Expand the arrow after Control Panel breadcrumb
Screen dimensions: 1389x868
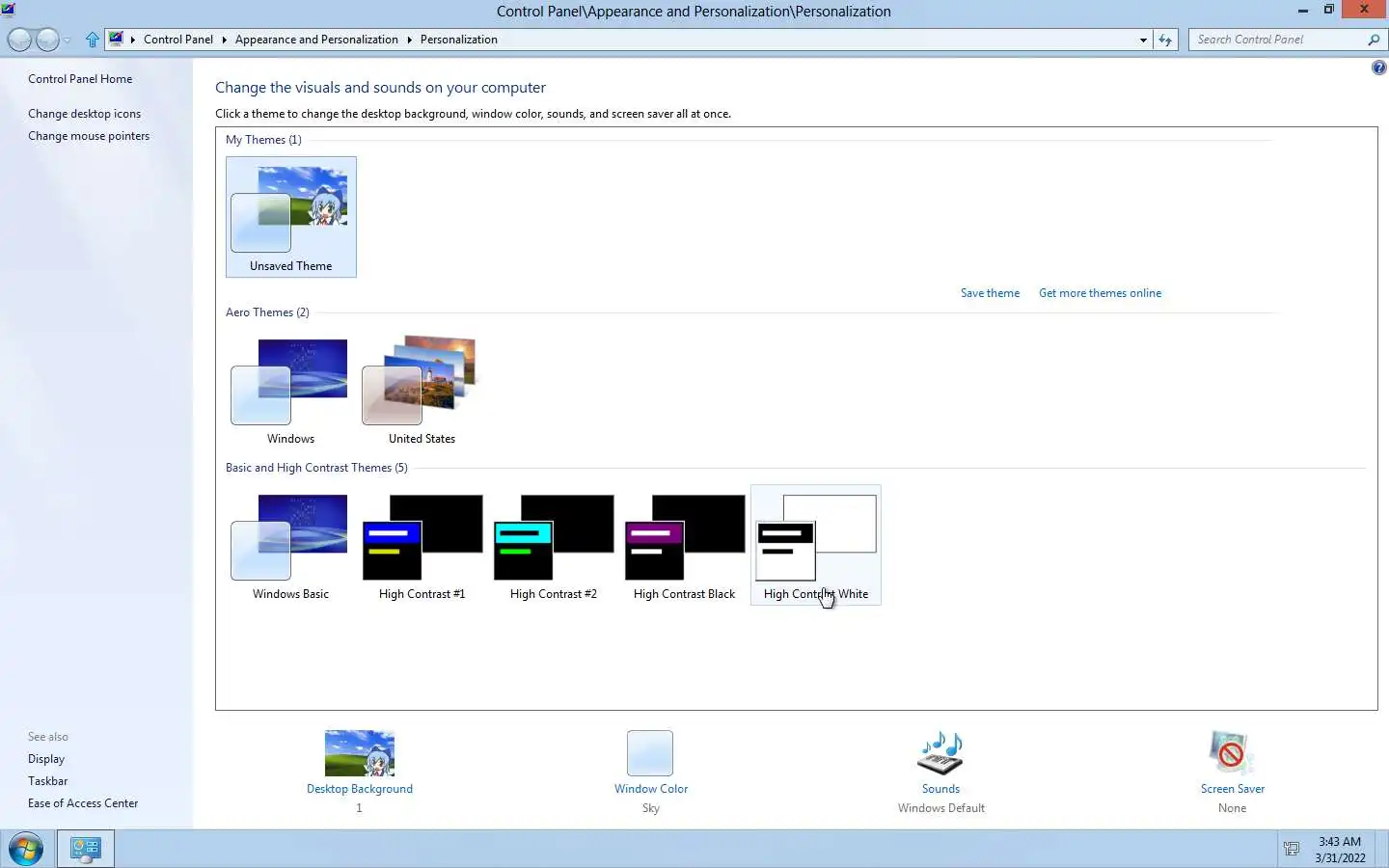[224, 40]
